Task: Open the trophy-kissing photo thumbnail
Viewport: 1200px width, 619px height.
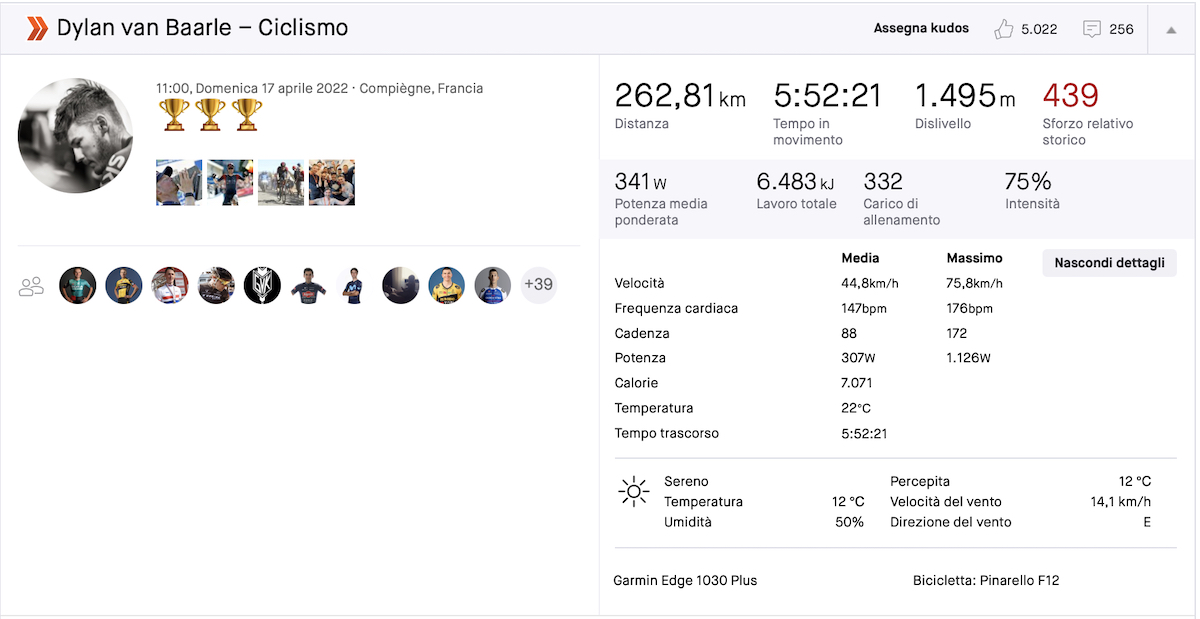Action: coord(179,182)
